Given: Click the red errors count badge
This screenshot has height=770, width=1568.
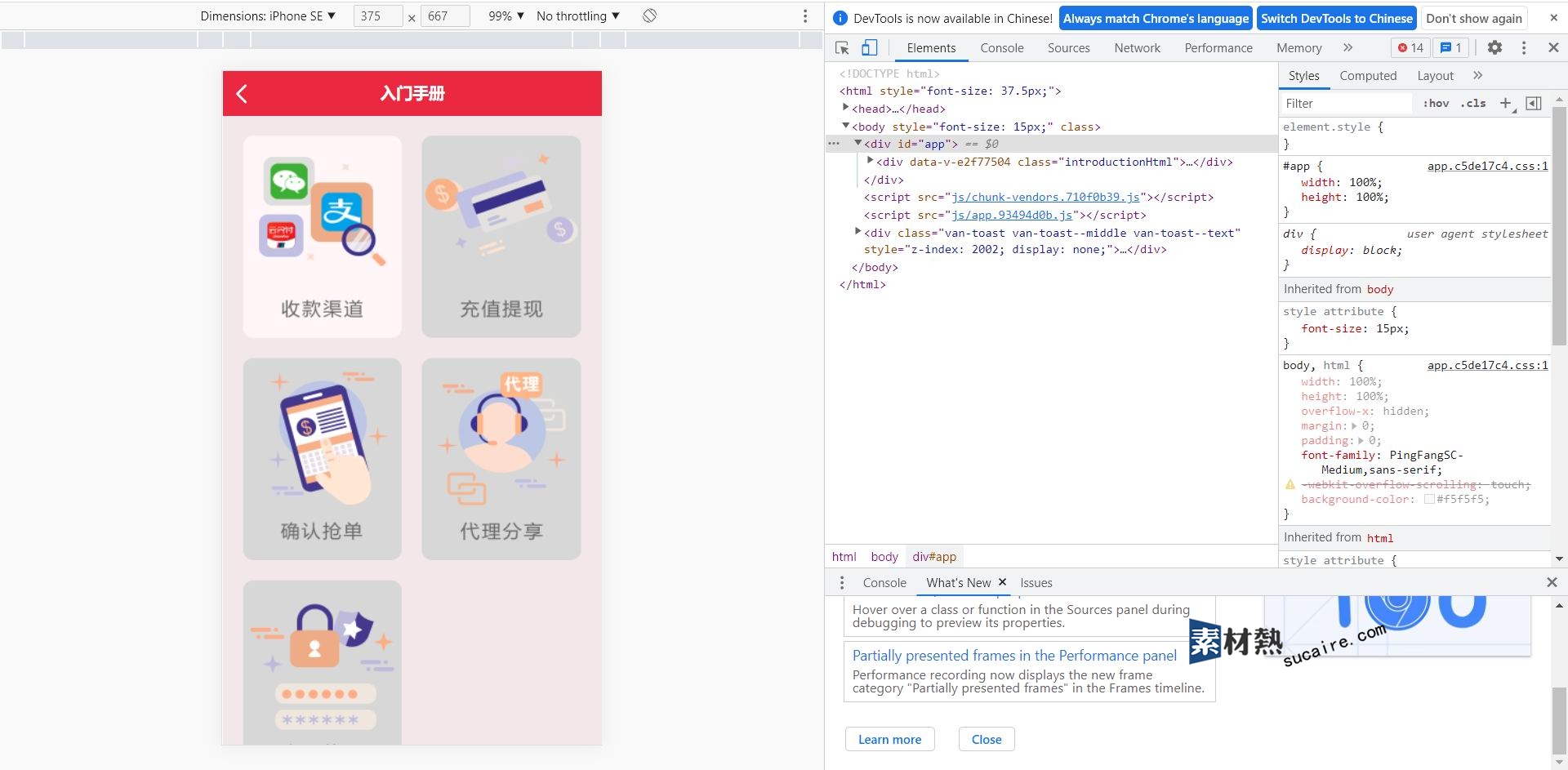Looking at the screenshot, I should (x=1410, y=48).
